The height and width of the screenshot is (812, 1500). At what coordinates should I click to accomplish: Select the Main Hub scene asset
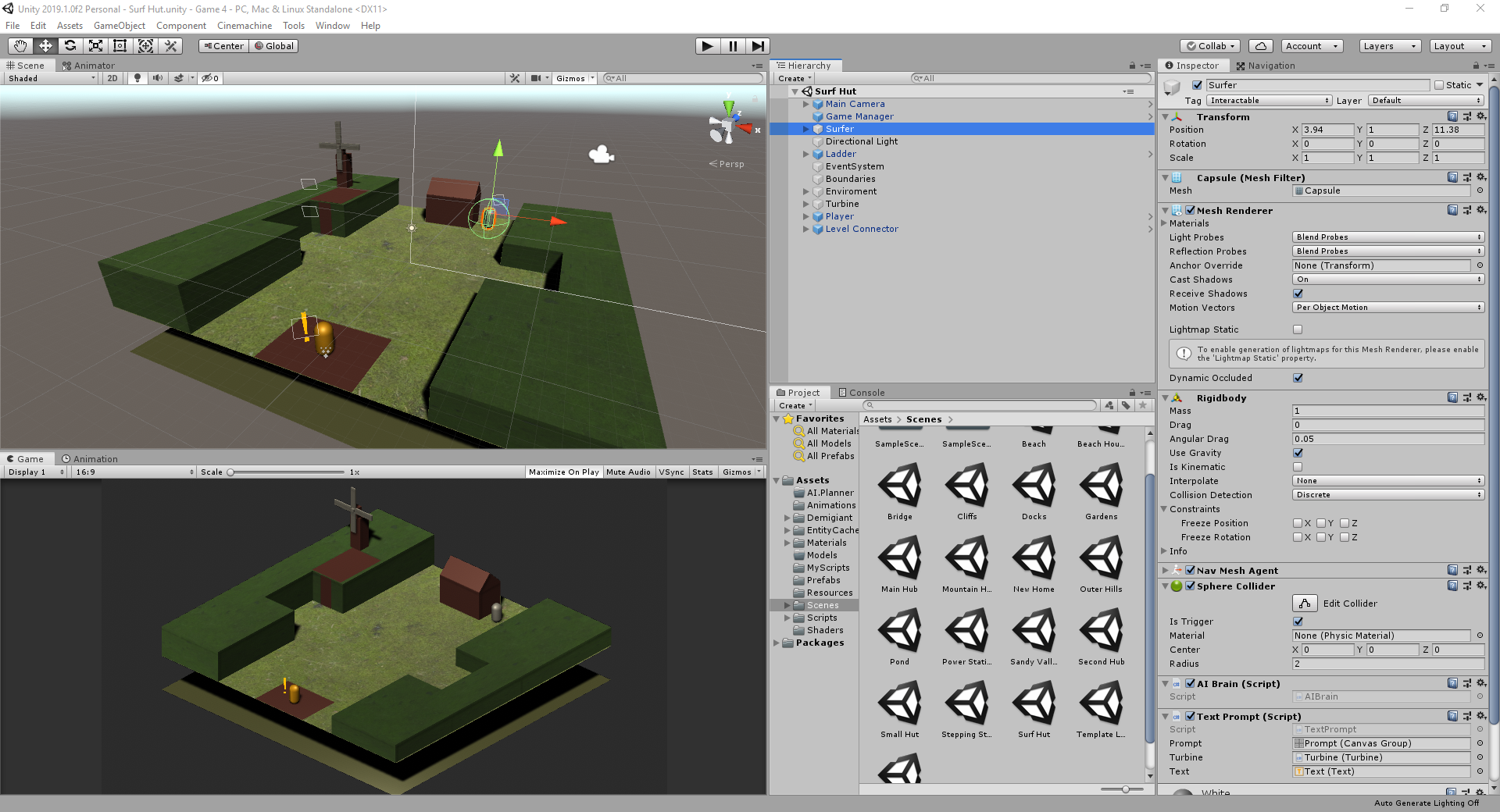point(899,564)
